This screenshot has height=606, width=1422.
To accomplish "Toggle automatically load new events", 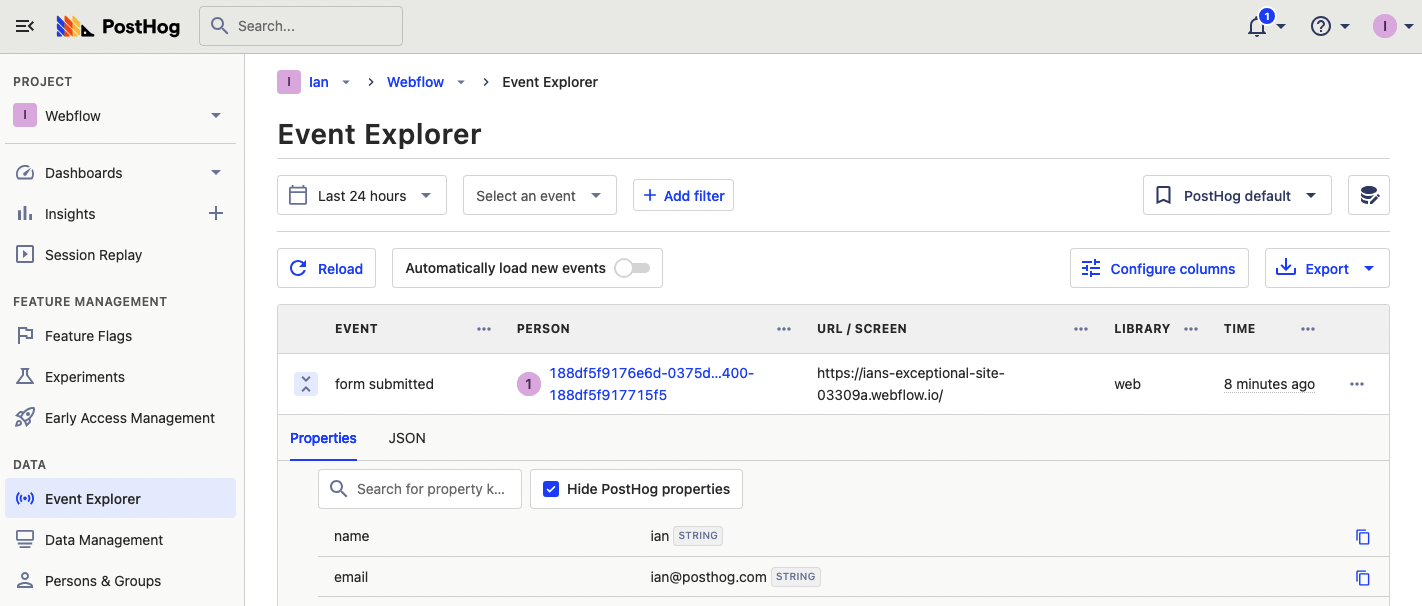I will [x=632, y=268].
